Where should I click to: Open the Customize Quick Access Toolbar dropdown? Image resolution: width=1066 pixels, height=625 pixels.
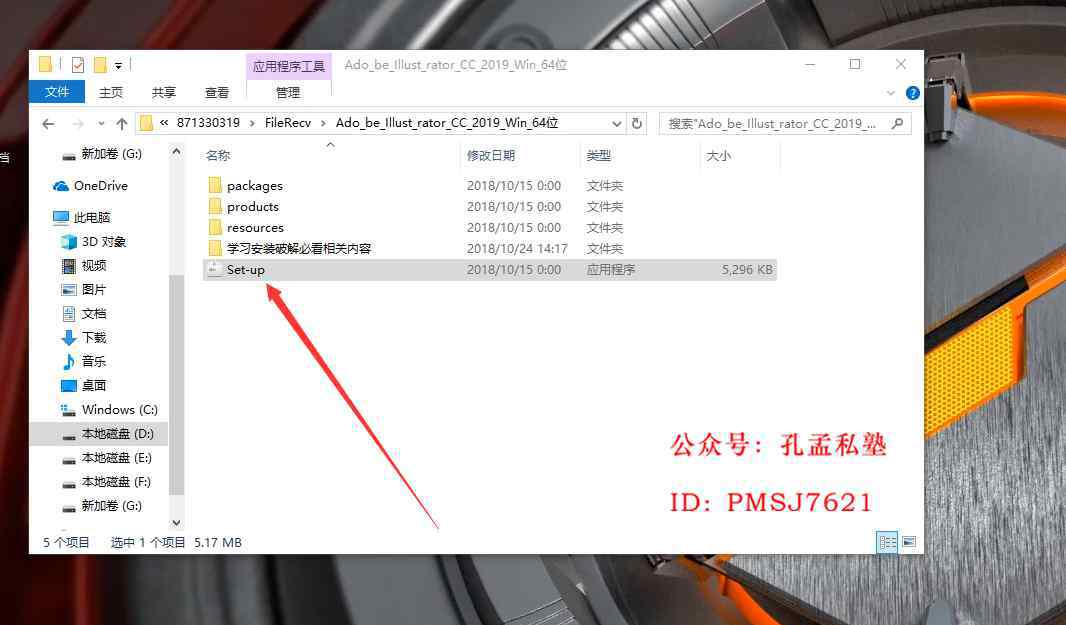118,66
